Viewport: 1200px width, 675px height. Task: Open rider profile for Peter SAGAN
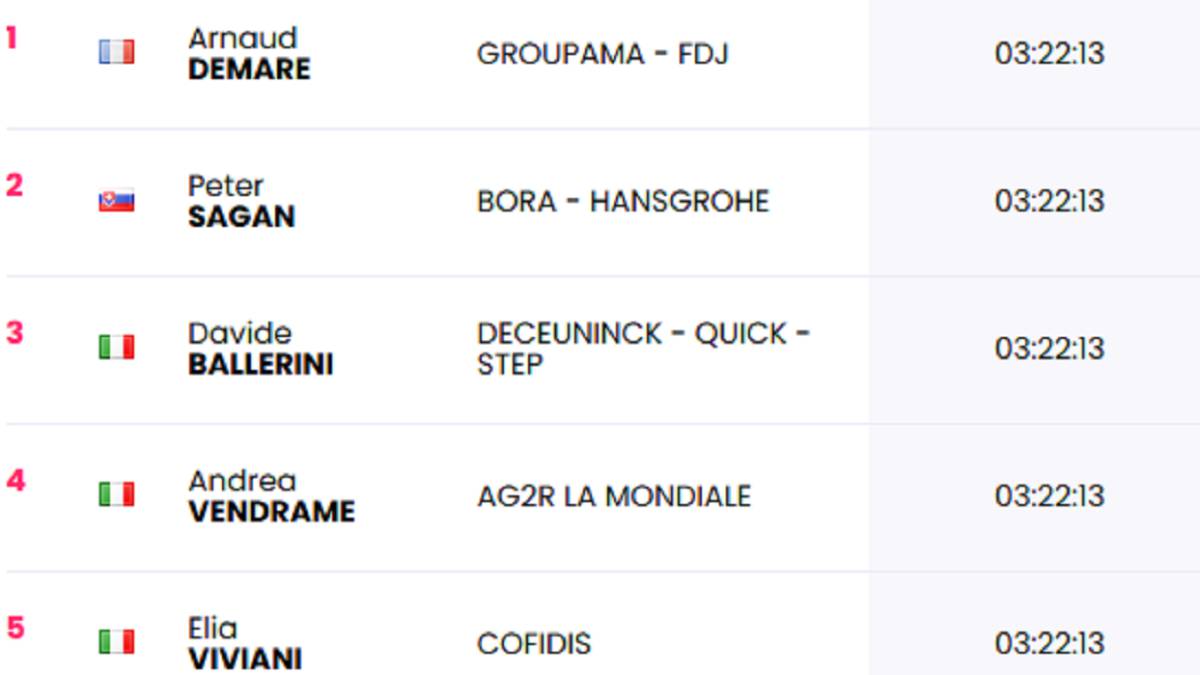(x=241, y=201)
